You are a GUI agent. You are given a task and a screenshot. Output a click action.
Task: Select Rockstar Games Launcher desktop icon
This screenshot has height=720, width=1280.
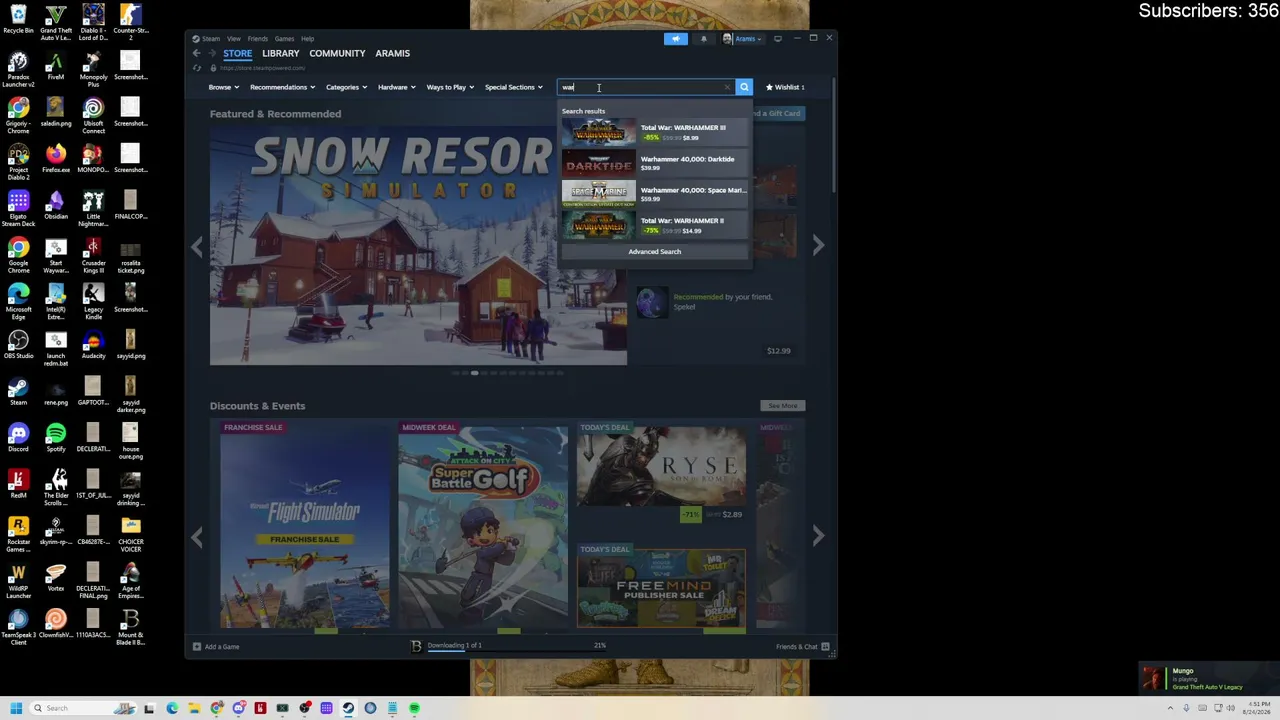point(18,535)
